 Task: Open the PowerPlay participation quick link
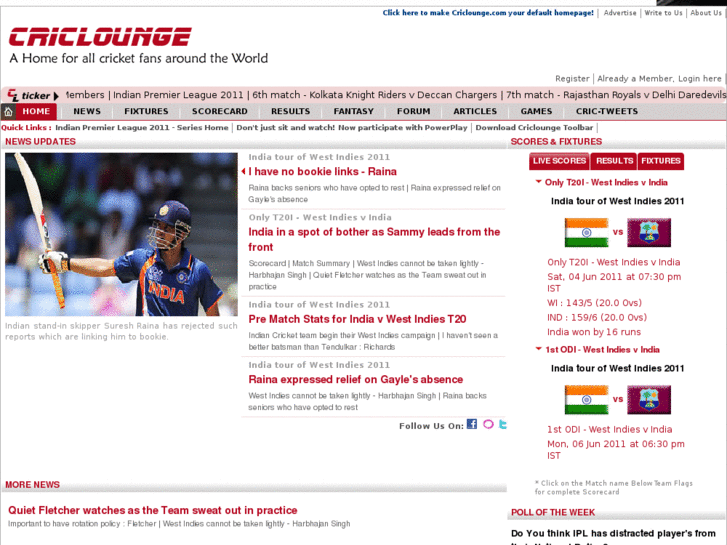click(352, 128)
